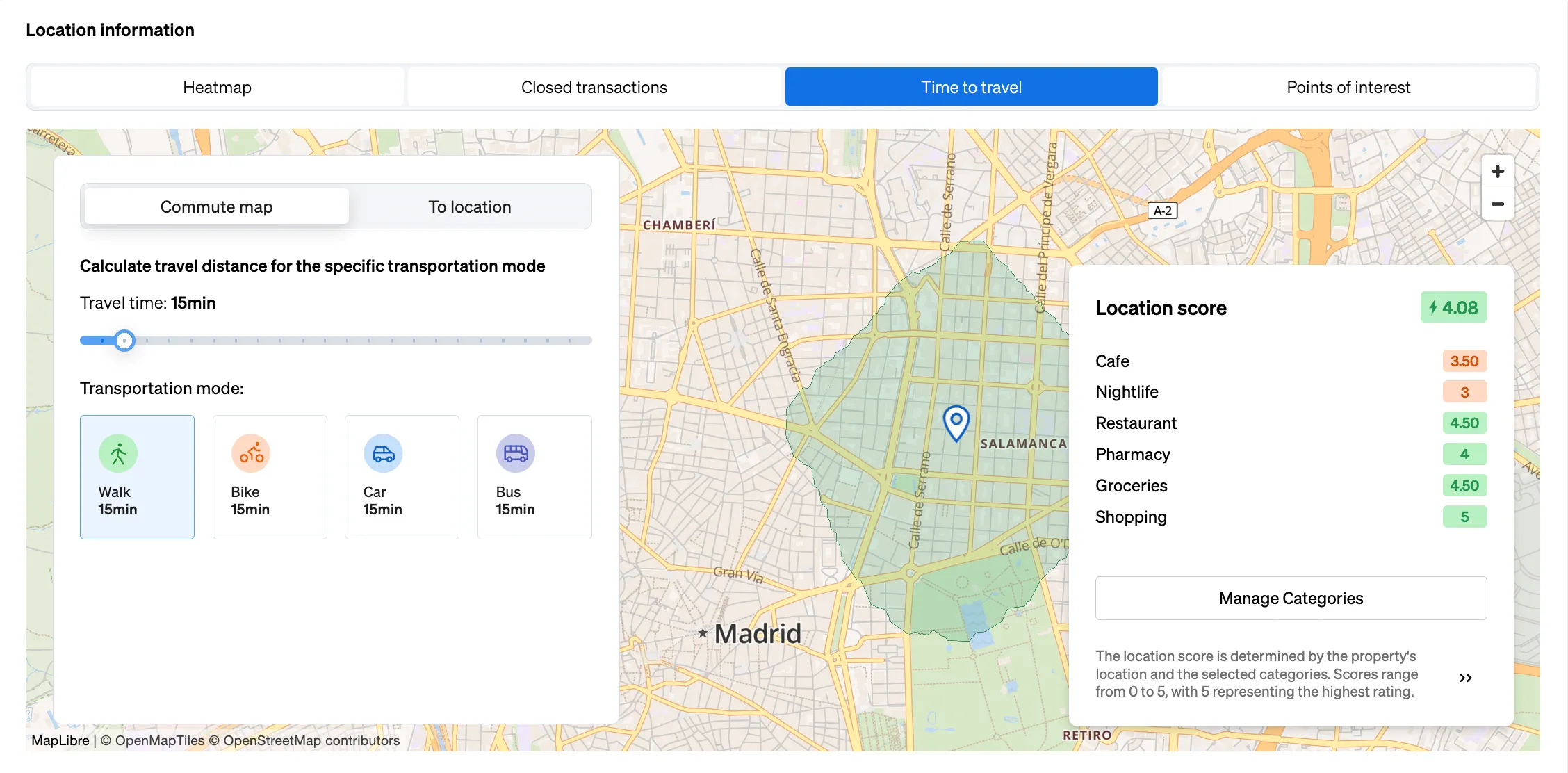Open the MapLibre attribution link
The height and width of the screenshot is (773, 1568).
[60, 740]
